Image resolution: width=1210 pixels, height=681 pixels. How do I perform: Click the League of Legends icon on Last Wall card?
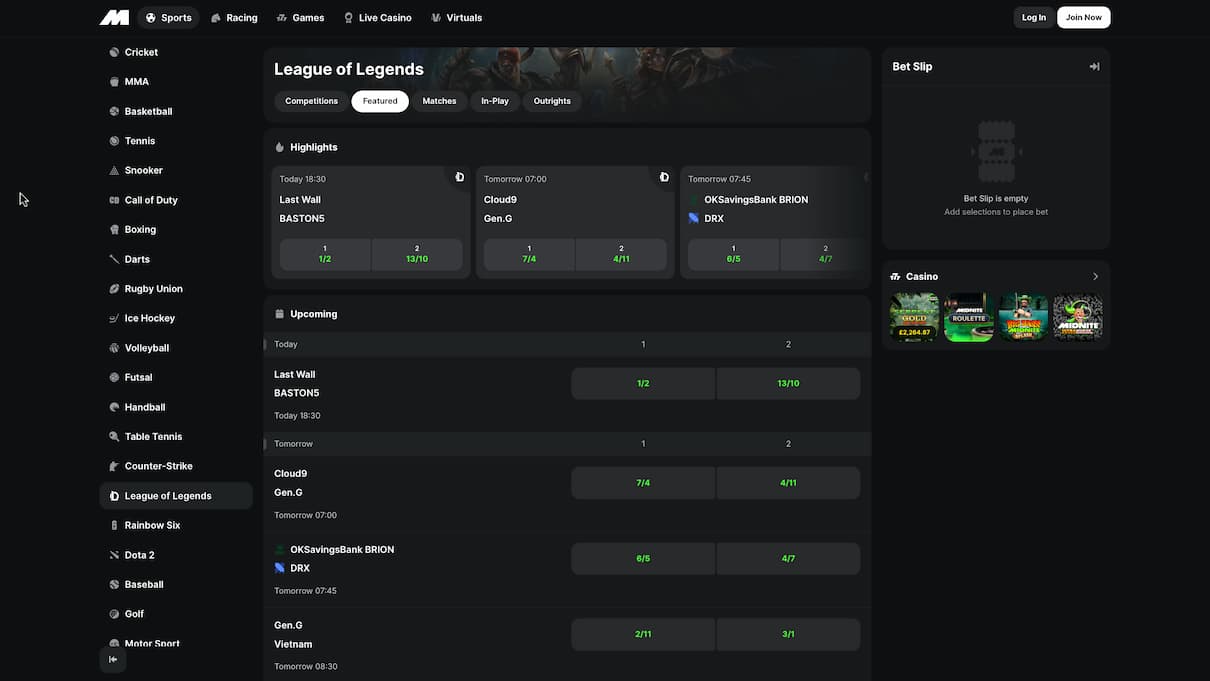[459, 177]
